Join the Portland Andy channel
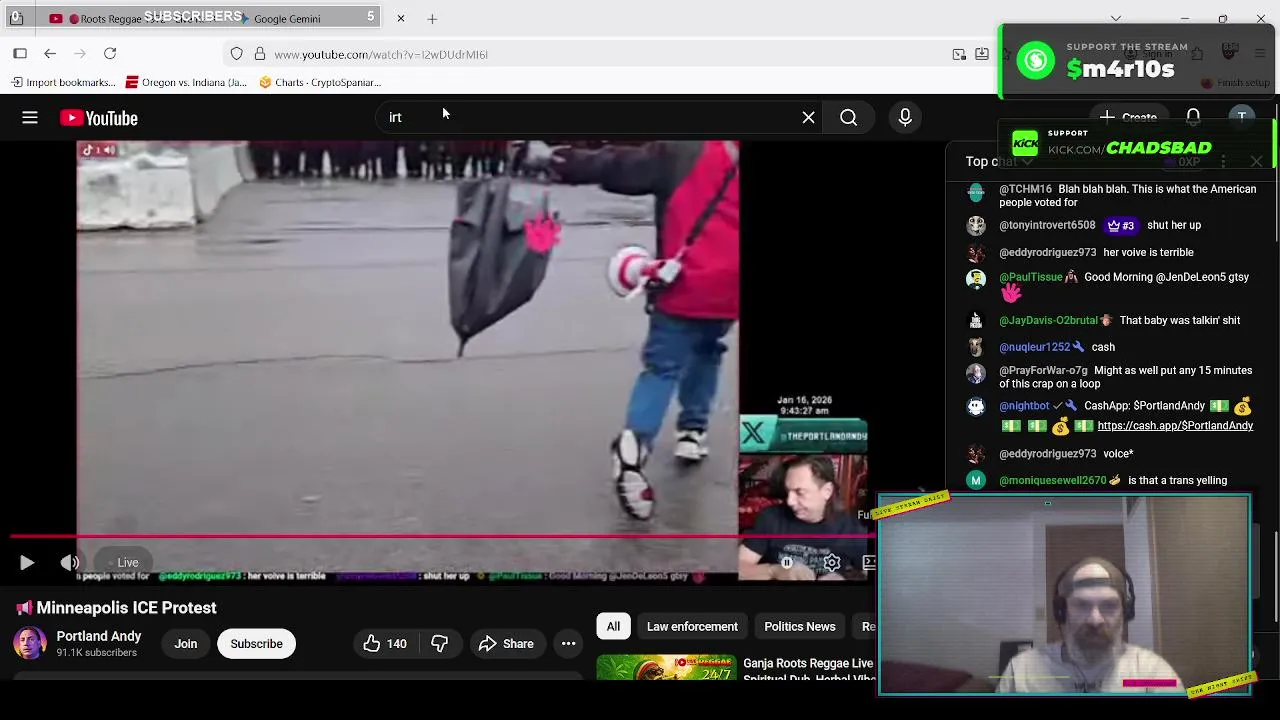 186,644
